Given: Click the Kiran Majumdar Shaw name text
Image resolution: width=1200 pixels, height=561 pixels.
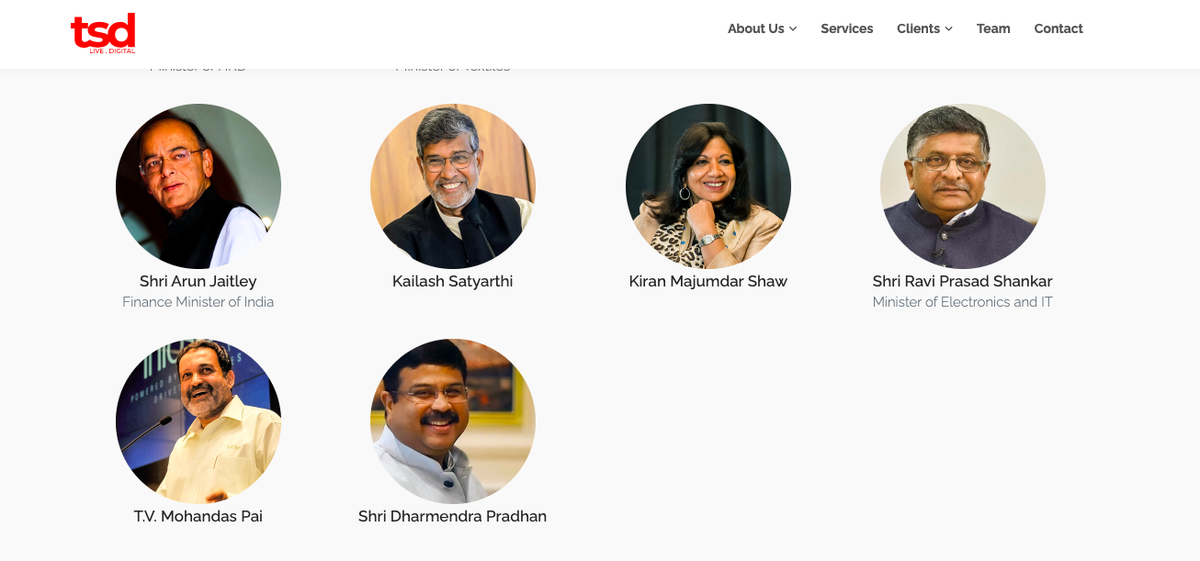Looking at the screenshot, I should (708, 281).
